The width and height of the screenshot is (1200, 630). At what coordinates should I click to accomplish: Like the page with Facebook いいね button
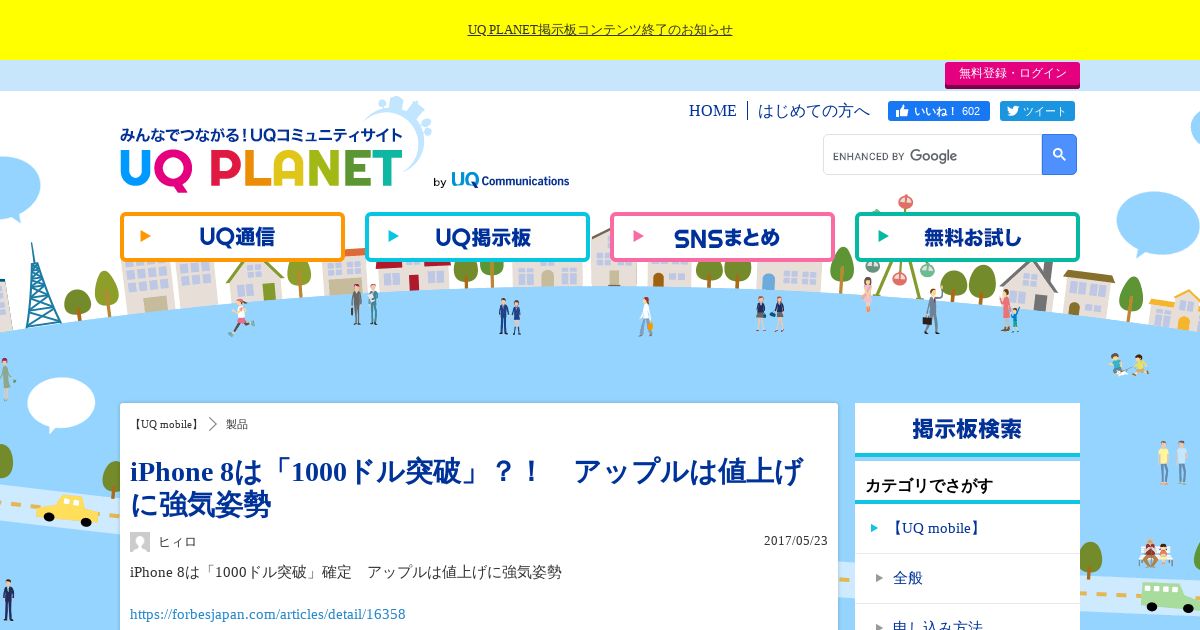(939, 111)
